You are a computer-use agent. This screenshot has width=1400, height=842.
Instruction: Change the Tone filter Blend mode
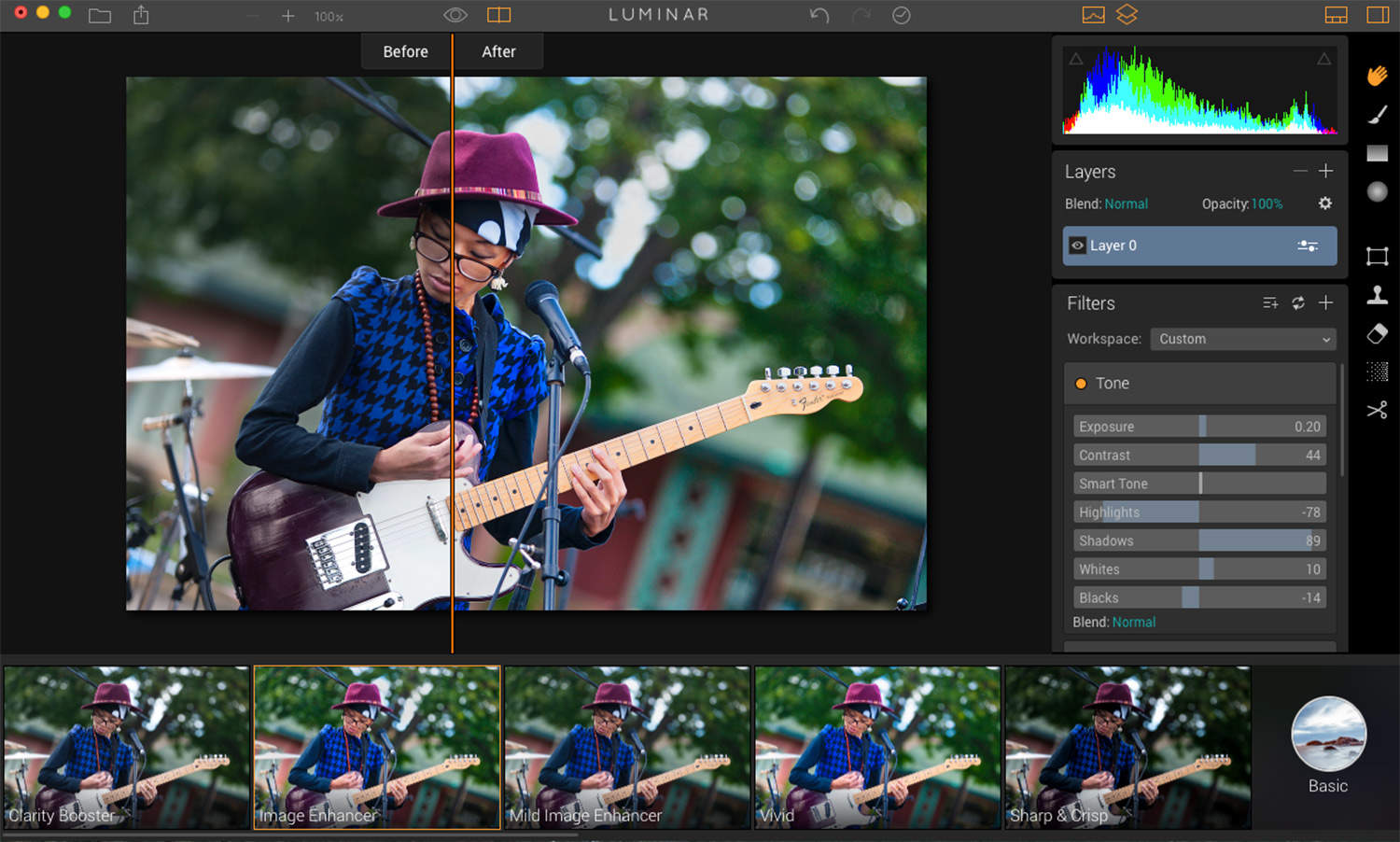coord(1133,622)
